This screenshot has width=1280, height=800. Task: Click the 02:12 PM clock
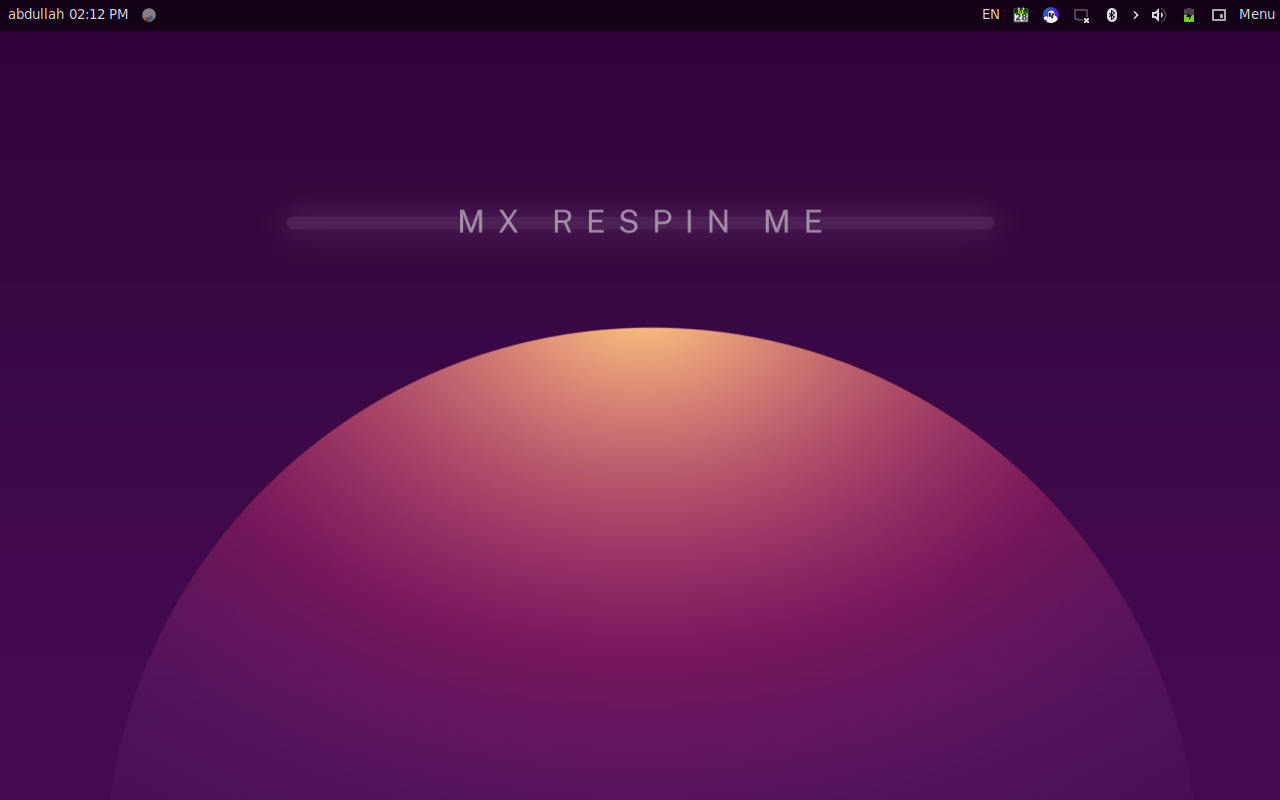coord(98,15)
